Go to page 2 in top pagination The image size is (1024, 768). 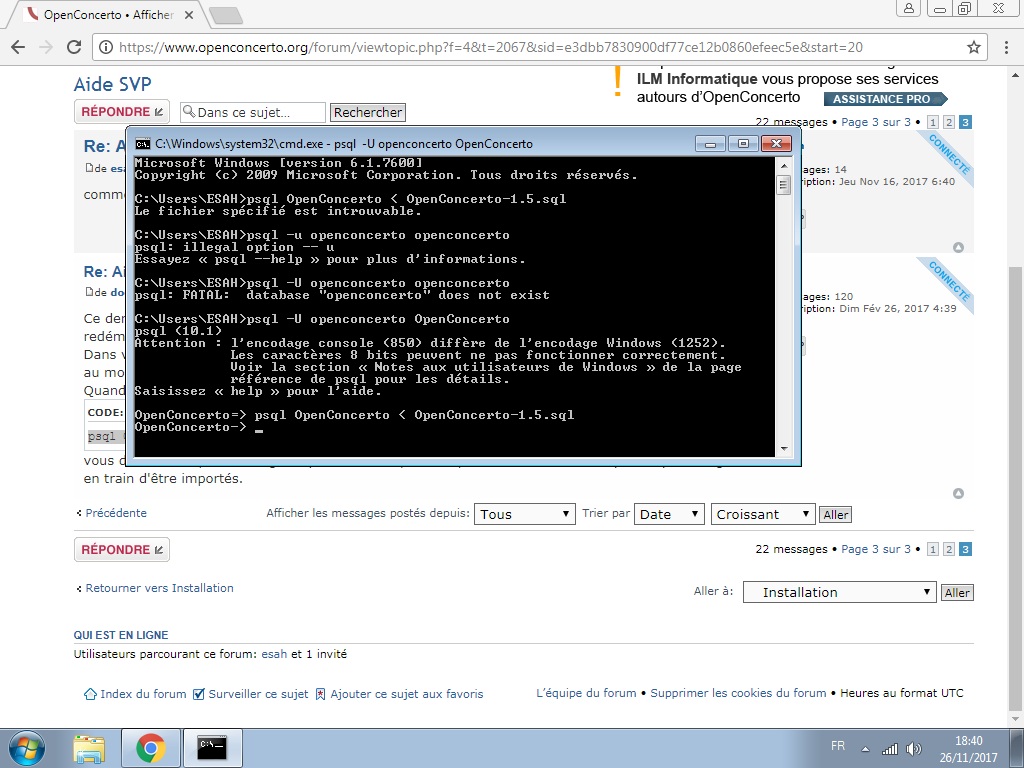tap(949, 122)
